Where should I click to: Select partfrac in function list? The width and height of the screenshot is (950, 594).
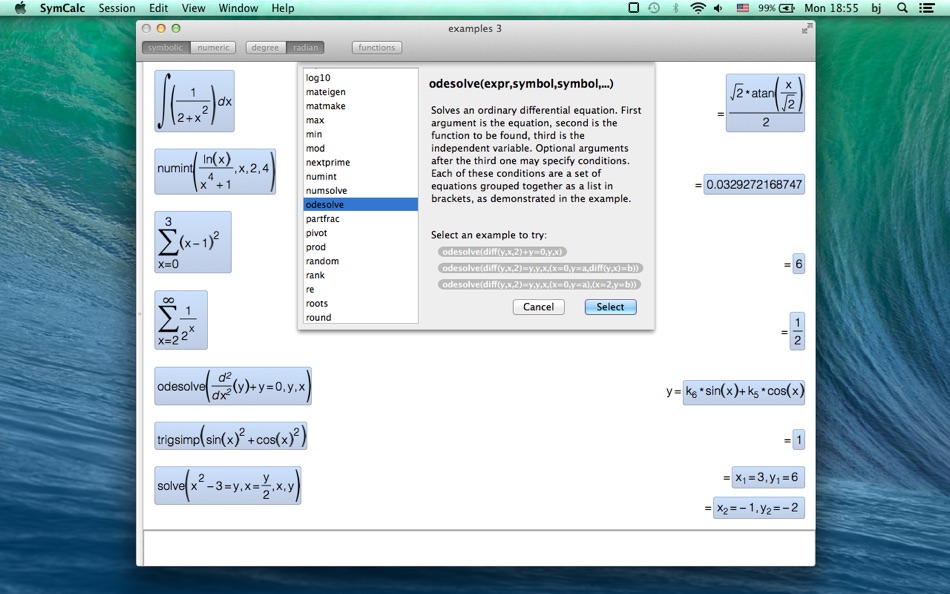tap(360, 219)
